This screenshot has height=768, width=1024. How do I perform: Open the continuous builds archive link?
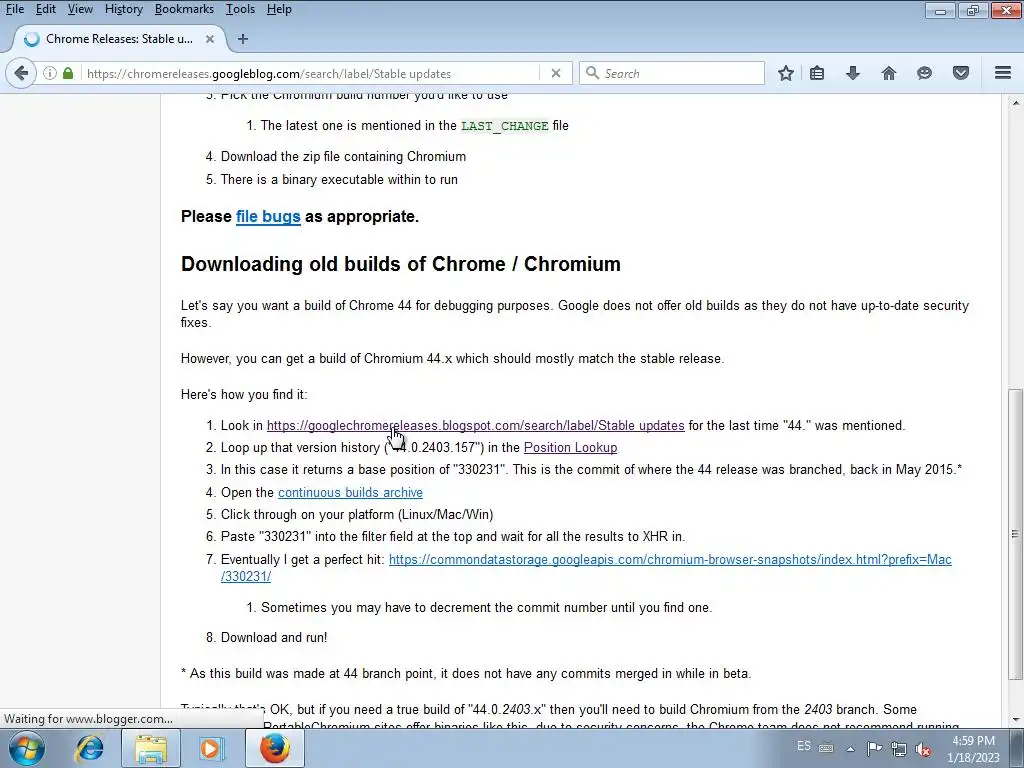[x=350, y=492]
